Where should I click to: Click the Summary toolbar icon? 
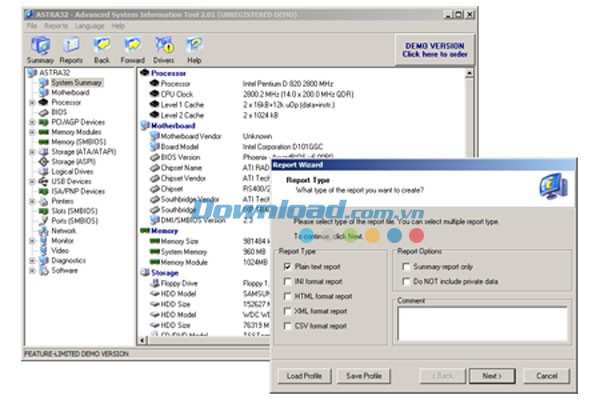40,47
